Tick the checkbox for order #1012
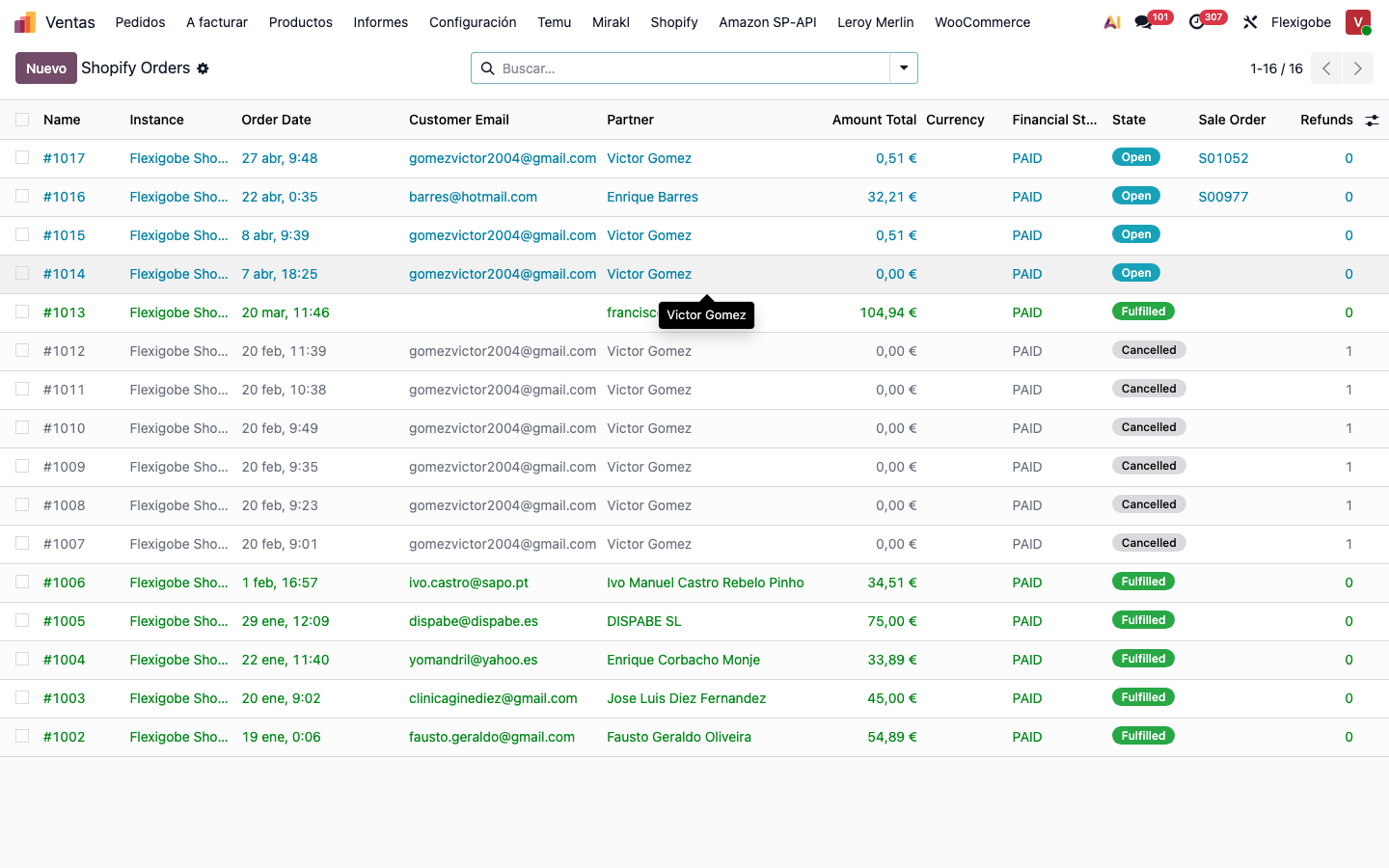The image size is (1389, 868). click(22, 350)
